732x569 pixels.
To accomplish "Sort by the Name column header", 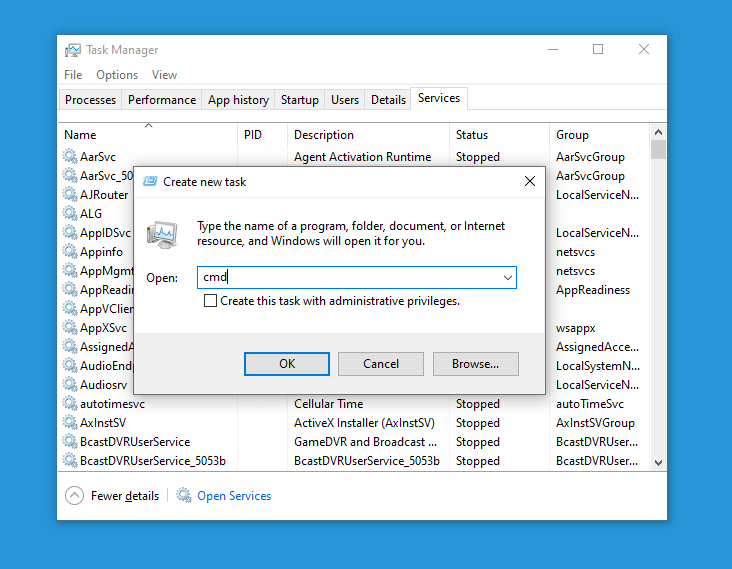I will [148, 134].
